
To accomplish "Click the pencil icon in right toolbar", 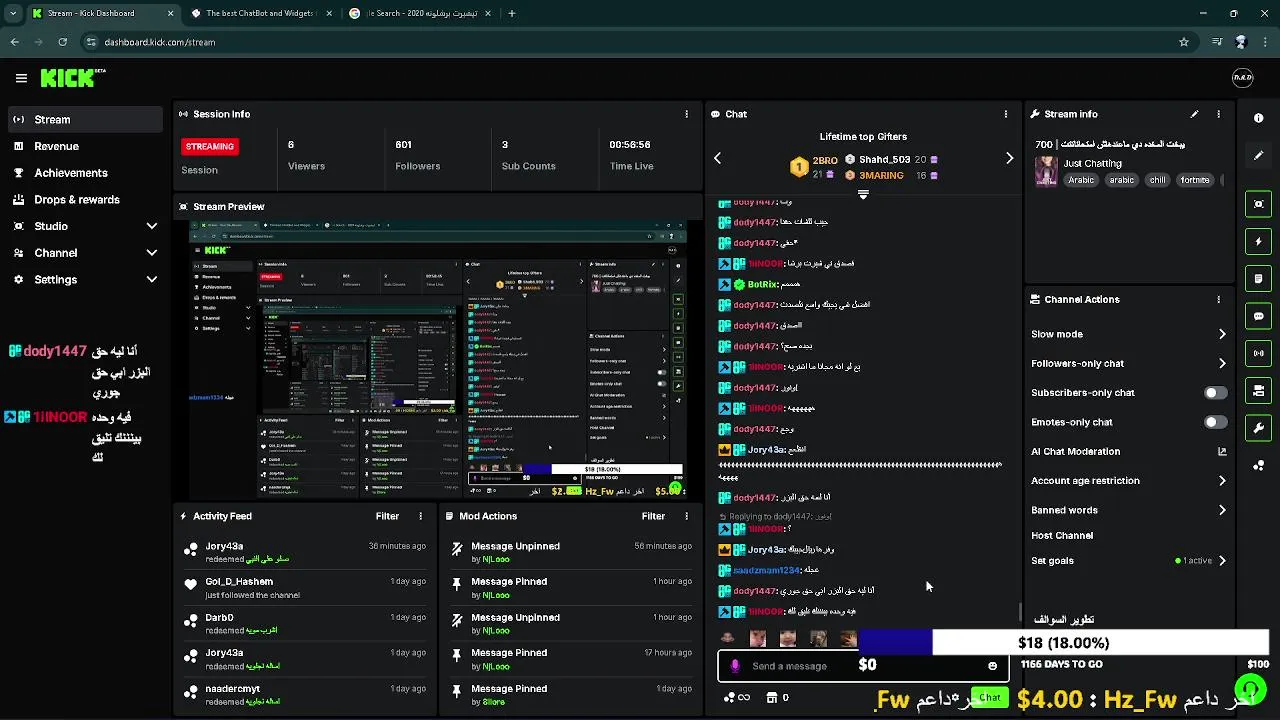I will (x=1258, y=156).
